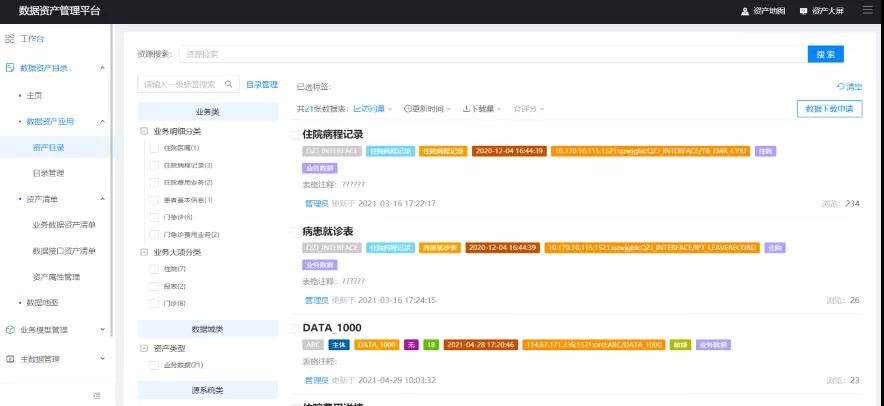The width and height of the screenshot is (884, 406).
Task: Click the 数据下载申请 button
Action: (x=829, y=109)
